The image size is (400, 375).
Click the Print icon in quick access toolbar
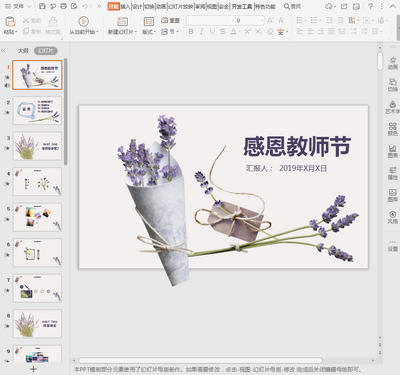click(x=63, y=6)
